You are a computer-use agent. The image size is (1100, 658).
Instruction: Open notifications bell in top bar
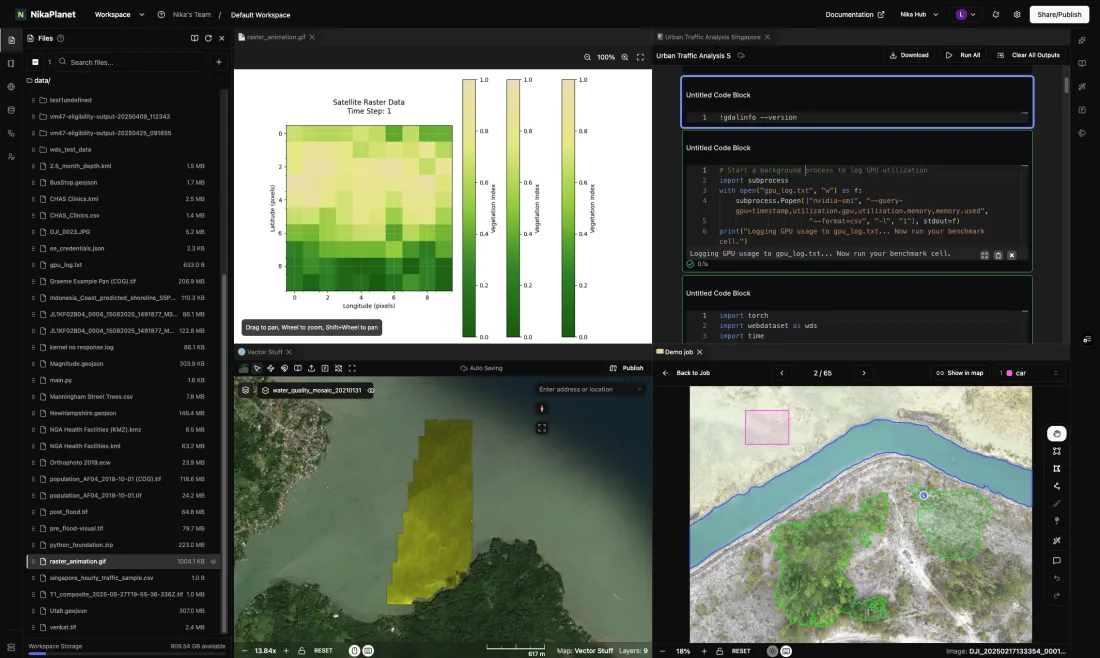click(x=995, y=15)
